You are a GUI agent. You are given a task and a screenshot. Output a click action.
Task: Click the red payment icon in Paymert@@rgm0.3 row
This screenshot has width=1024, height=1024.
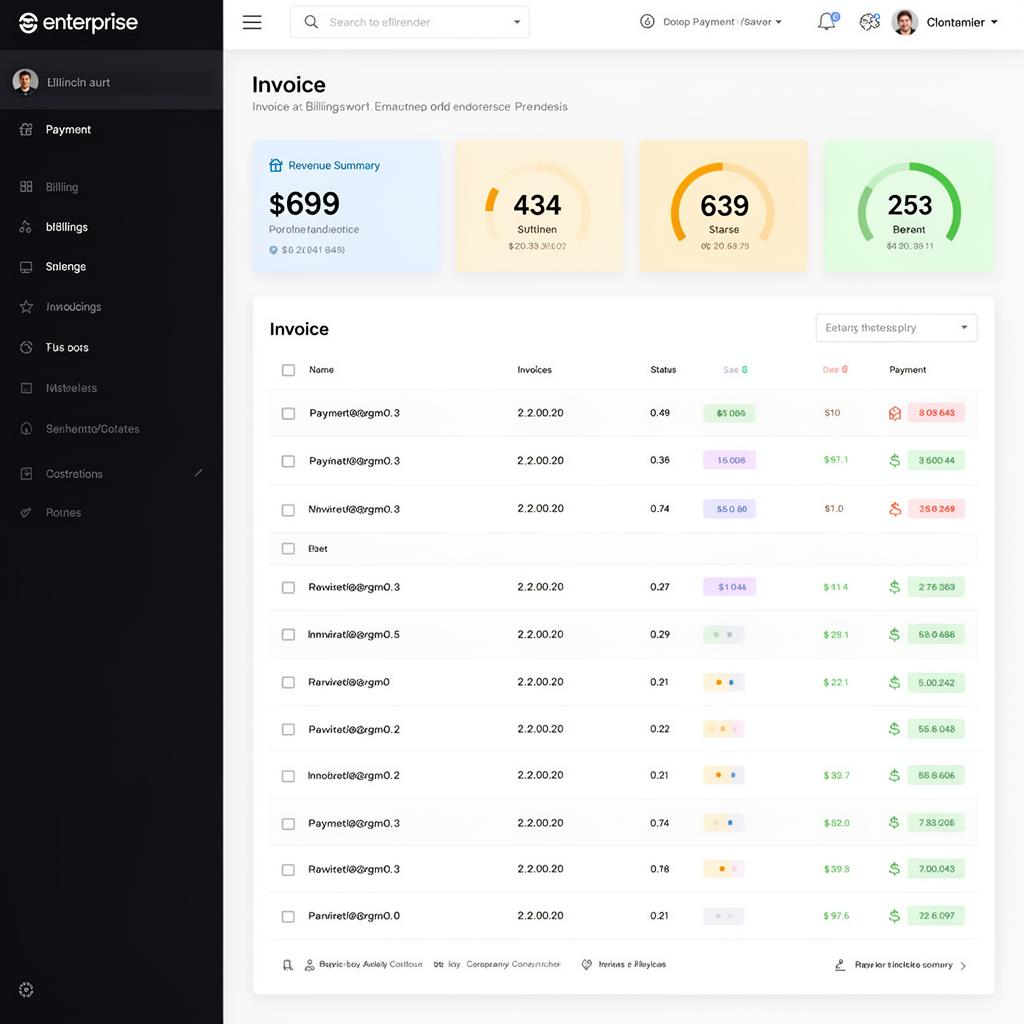[x=895, y=413]
